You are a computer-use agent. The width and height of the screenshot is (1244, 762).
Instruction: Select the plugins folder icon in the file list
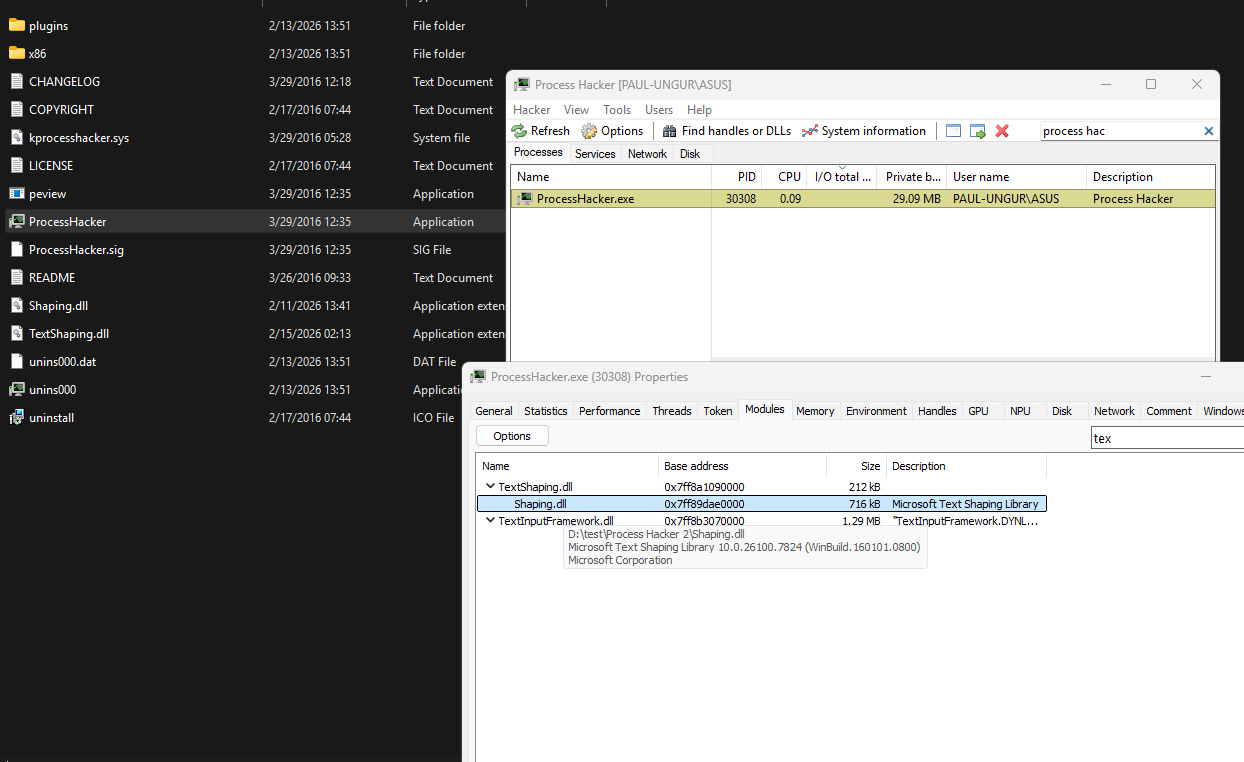[16, 26]
